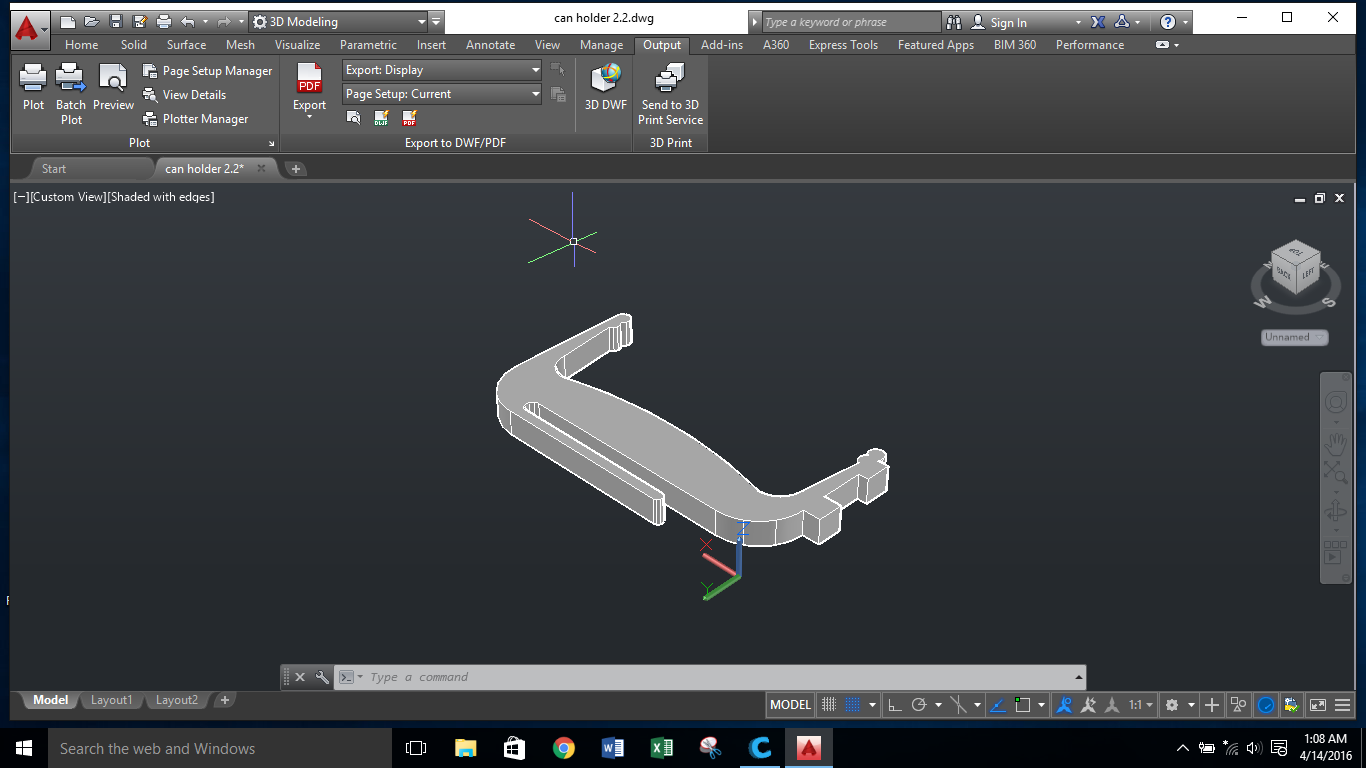Click the Open file folder icon
The image size is (1366, 768).
[x=92, y=22]
